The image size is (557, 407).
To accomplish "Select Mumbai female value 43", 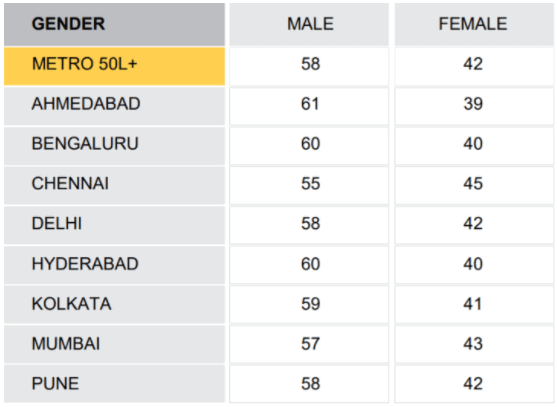I will point(474,345).
